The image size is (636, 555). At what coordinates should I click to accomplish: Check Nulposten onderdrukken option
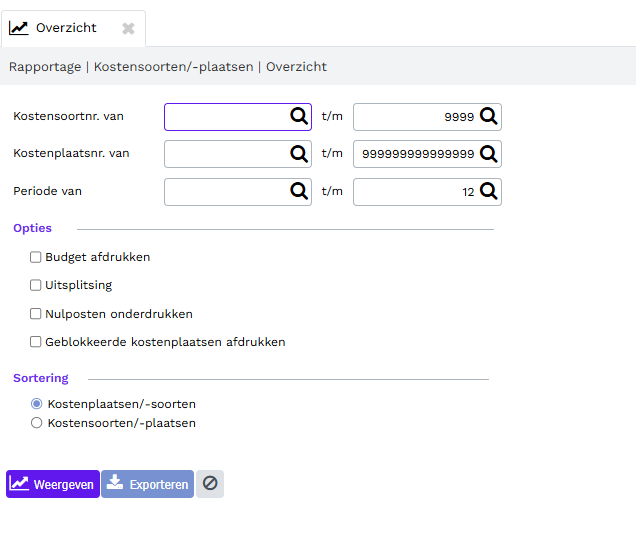click(x=36, y=314)
